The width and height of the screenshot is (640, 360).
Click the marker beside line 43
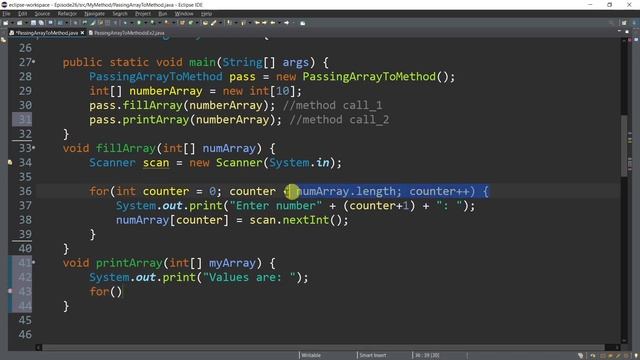click(10, 291)
